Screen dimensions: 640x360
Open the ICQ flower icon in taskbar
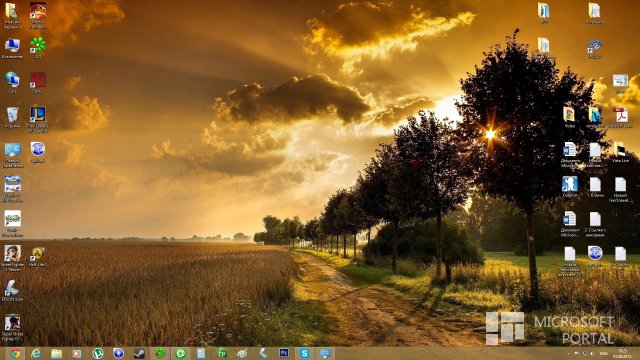pyautogui.click(x=160, y=353)
